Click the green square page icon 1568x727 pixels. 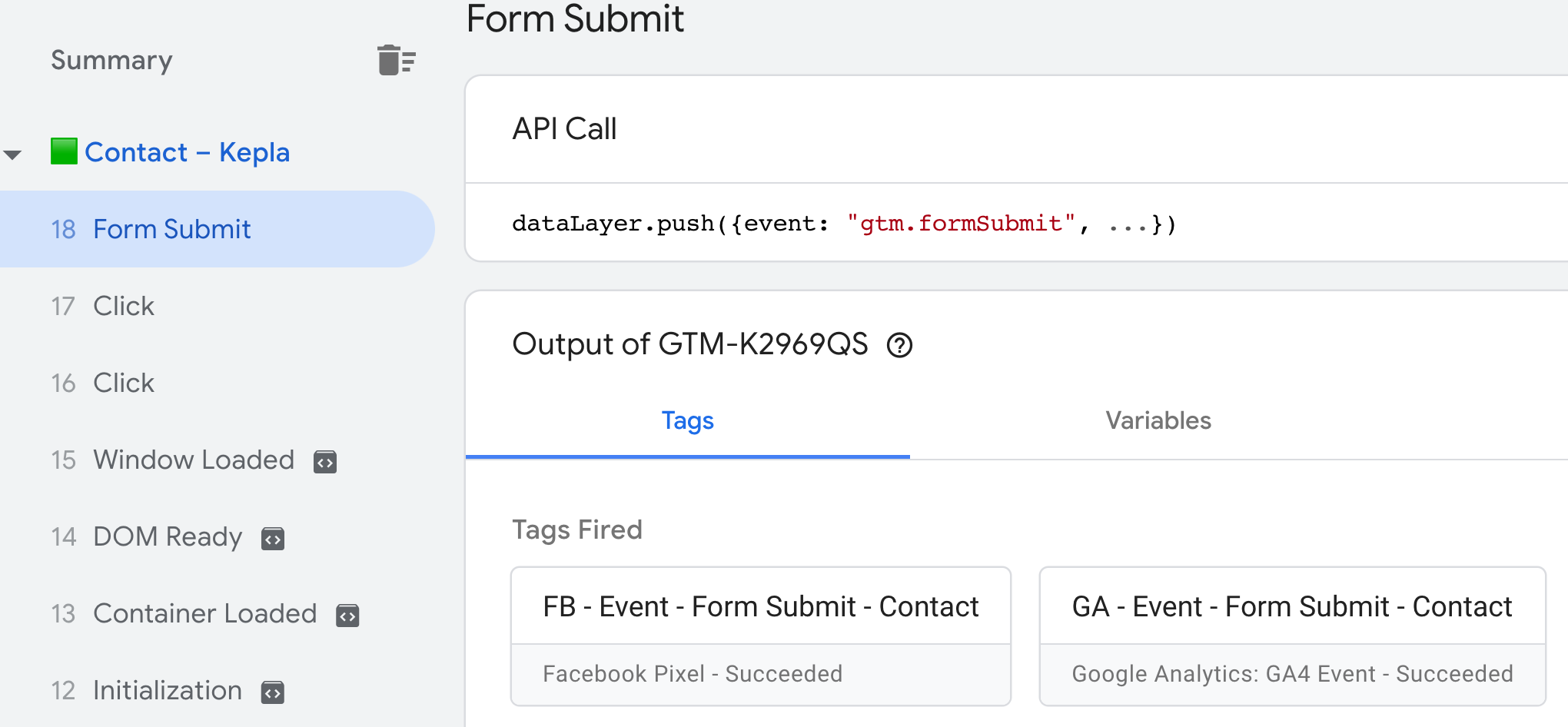click(x=64, y=151)
